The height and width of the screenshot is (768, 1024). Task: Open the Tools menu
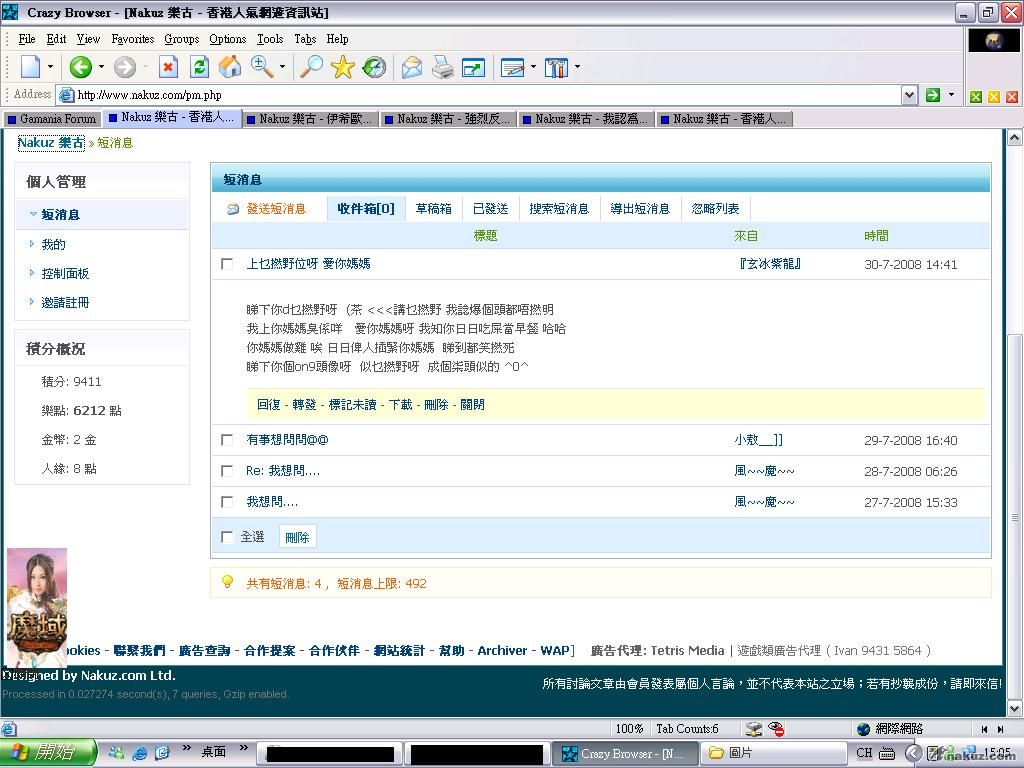[x=270, y=39]
